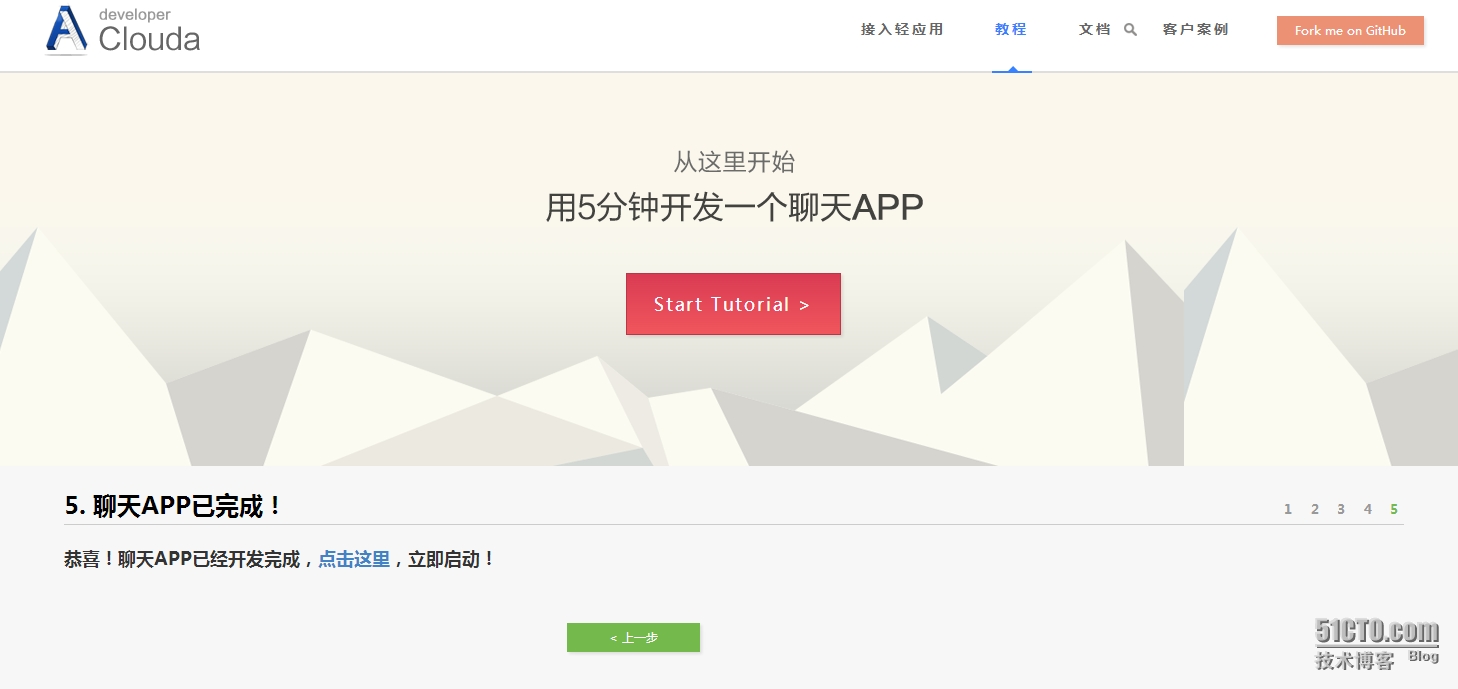Go to 客户案例 page
Viewport: 1458px width, 689px height.
coord(1196,30)
